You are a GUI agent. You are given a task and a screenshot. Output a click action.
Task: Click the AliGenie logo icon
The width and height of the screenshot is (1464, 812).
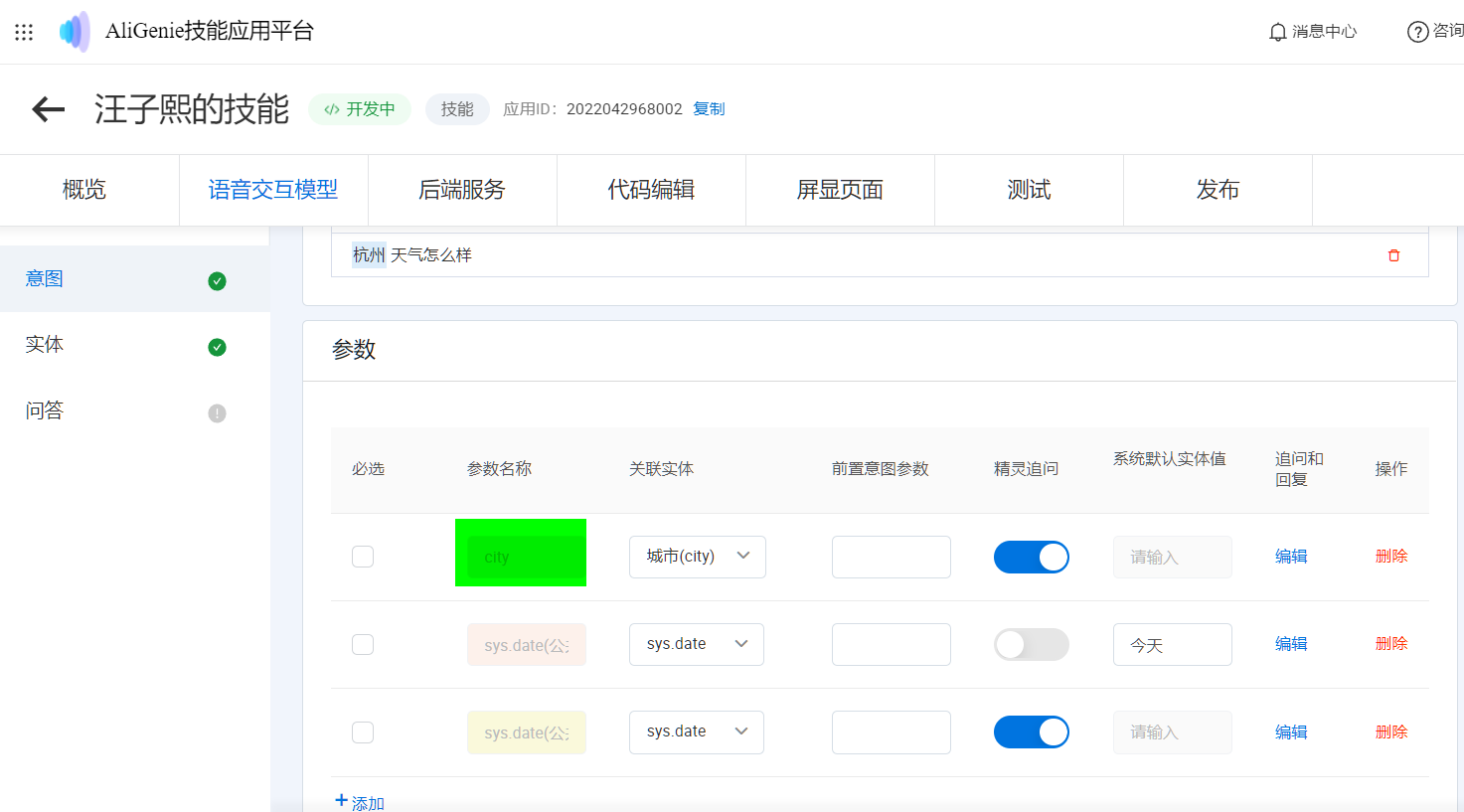pos(75,32)
